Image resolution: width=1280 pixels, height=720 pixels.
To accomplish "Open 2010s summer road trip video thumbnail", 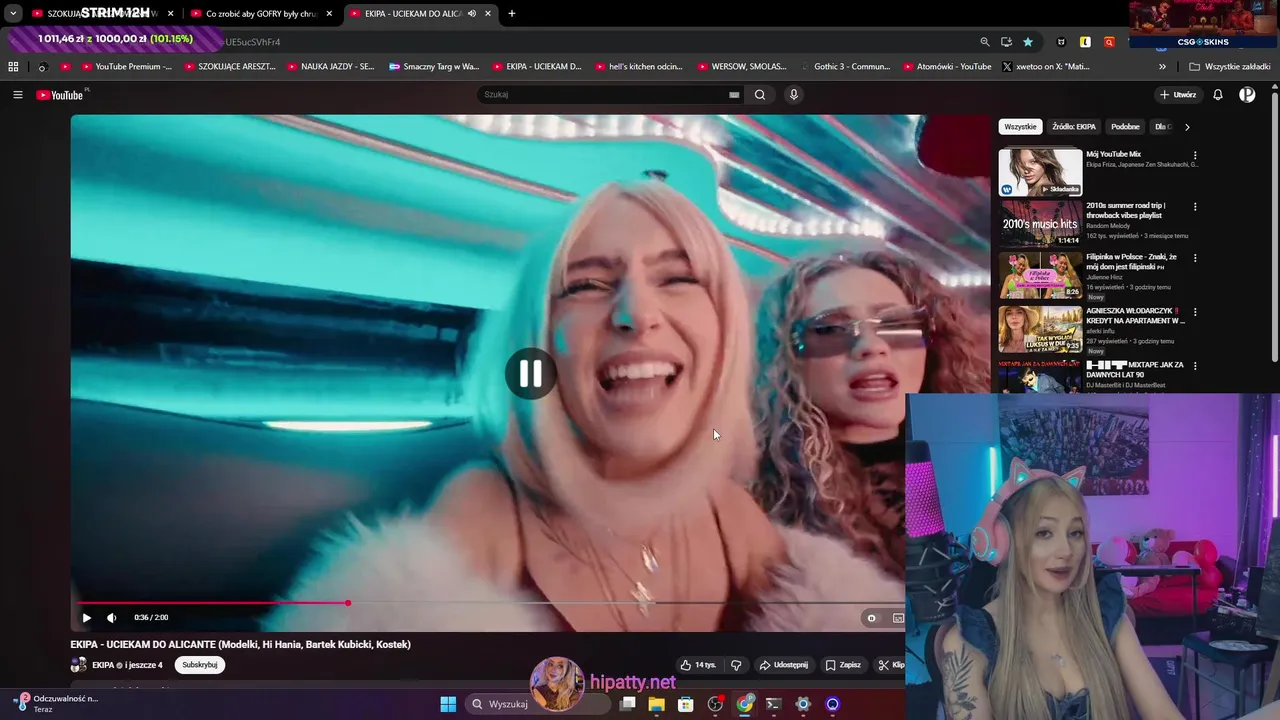I will tap(1040, 223).
